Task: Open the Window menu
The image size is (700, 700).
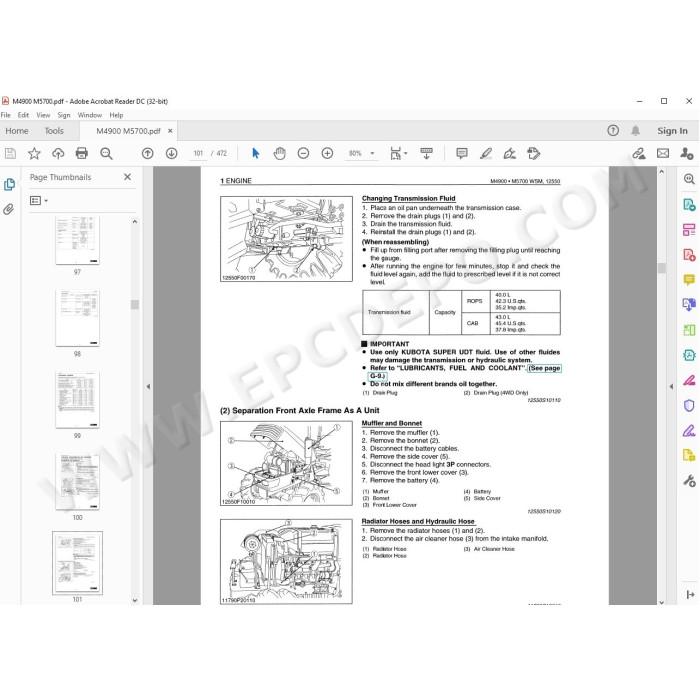Action: [x=90, y=115]
